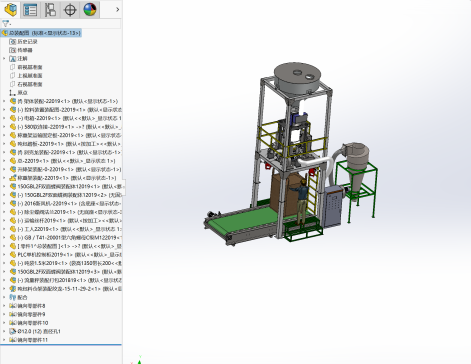Click the blue rollback bar below 镜向零部件11
This screenshot has height=364, width=471.
click(x=61, y=345)
